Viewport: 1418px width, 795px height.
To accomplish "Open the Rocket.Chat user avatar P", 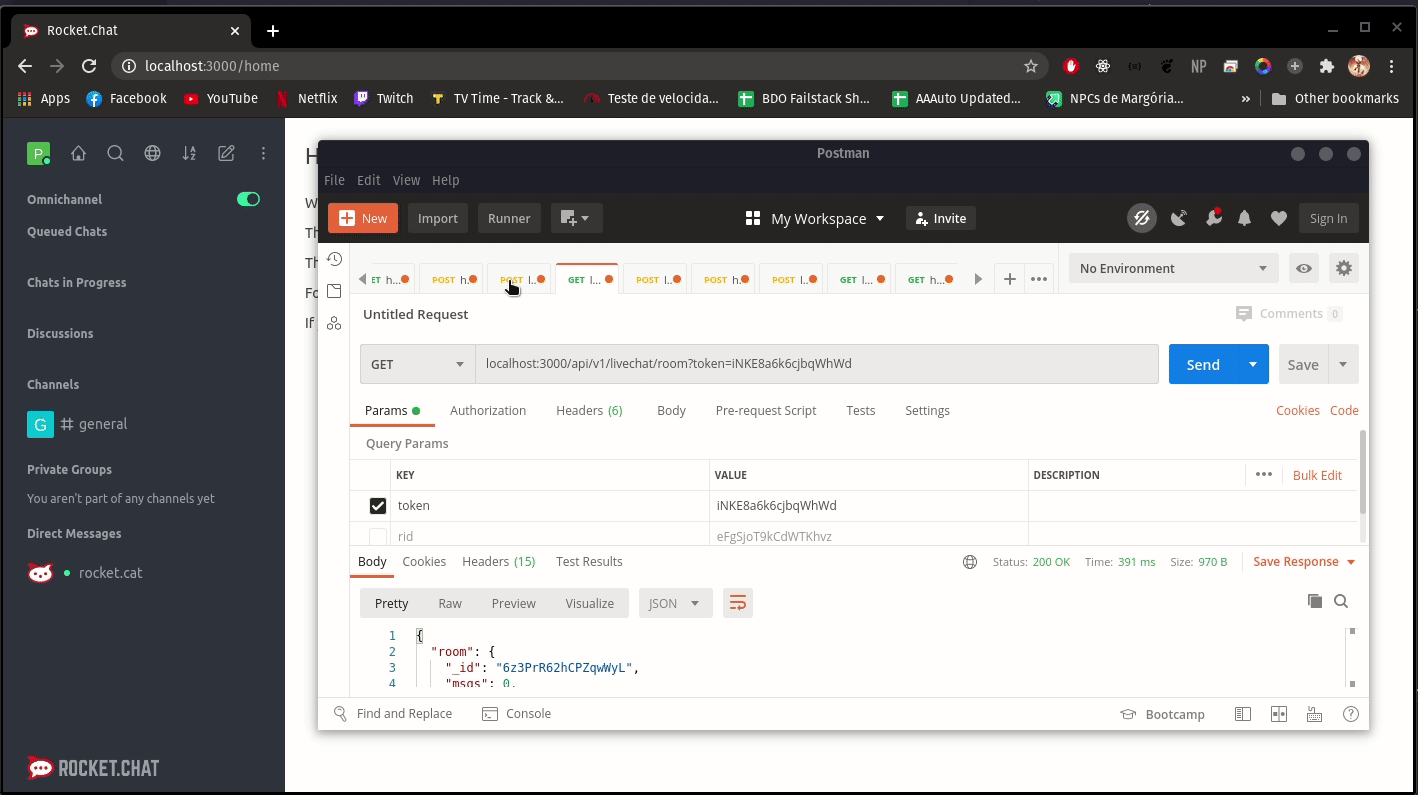I will point(38,153).
